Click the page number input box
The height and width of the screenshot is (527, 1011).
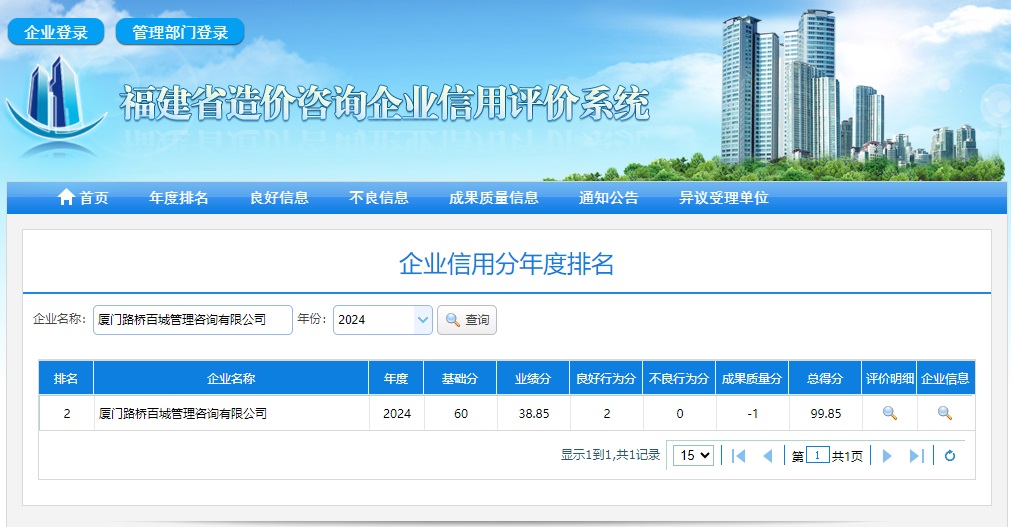pos(818,455)
